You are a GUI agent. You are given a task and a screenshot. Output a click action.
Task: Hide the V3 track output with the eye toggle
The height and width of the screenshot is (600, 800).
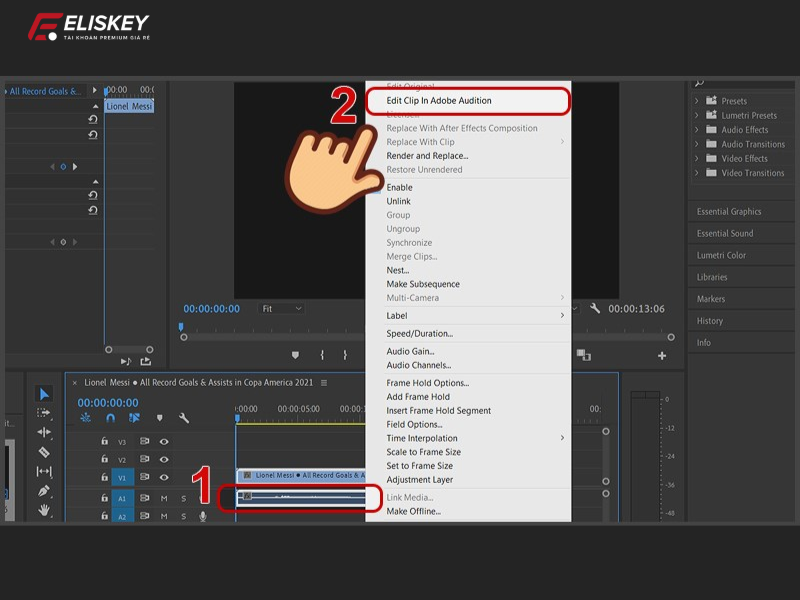tap(164, 442)
